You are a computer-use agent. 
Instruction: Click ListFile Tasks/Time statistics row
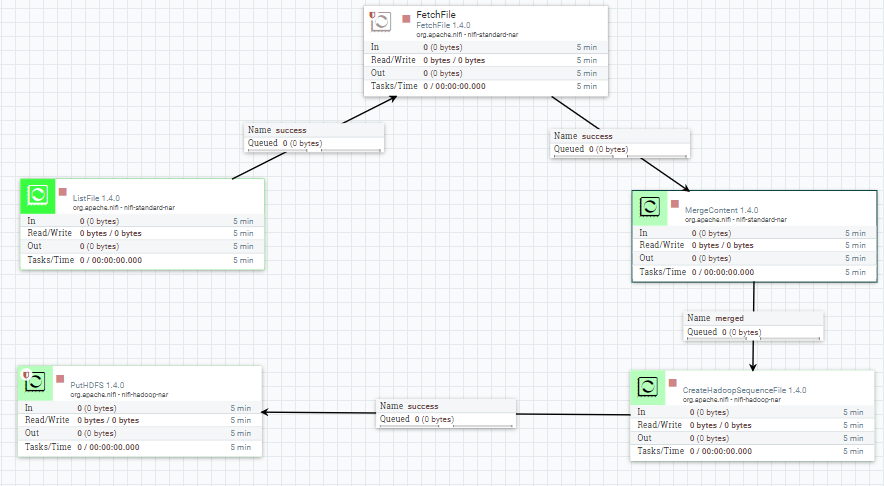142,260
